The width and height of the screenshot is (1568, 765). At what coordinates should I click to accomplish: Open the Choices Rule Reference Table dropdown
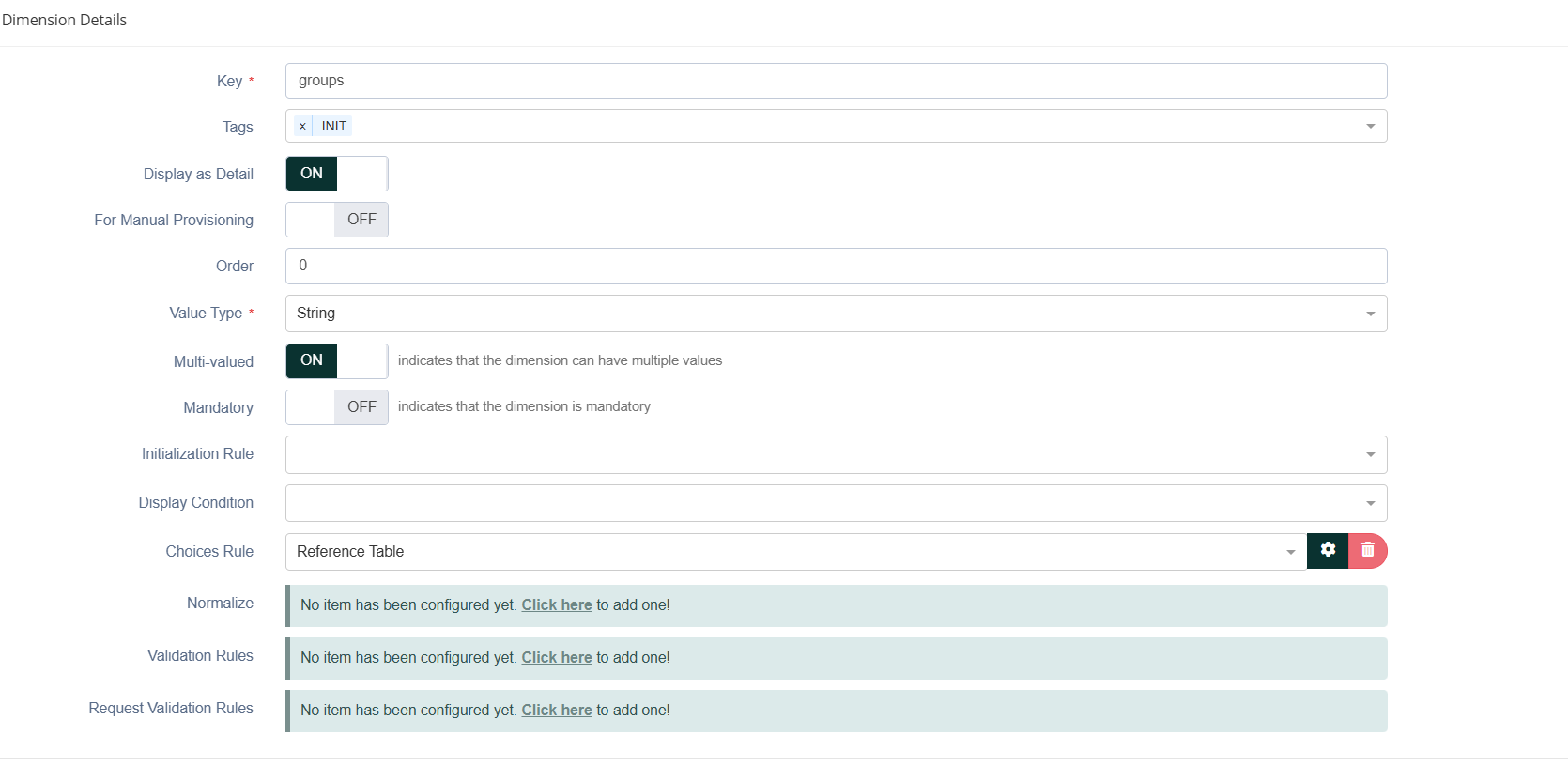[x=796, y=552]
